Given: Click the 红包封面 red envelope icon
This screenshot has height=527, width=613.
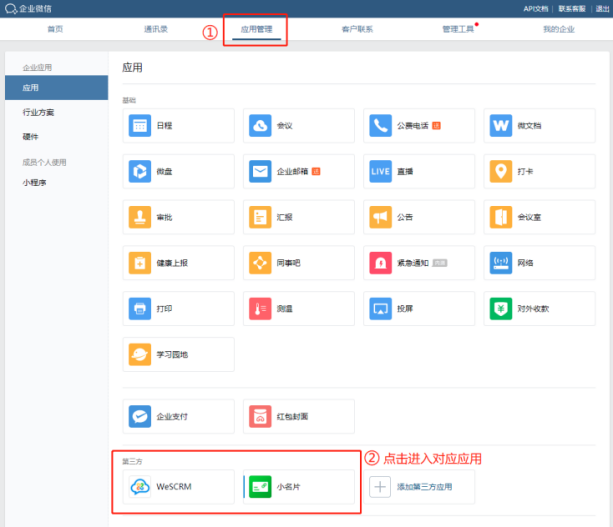Looking at the screenshot, I should tap(260, 416).
